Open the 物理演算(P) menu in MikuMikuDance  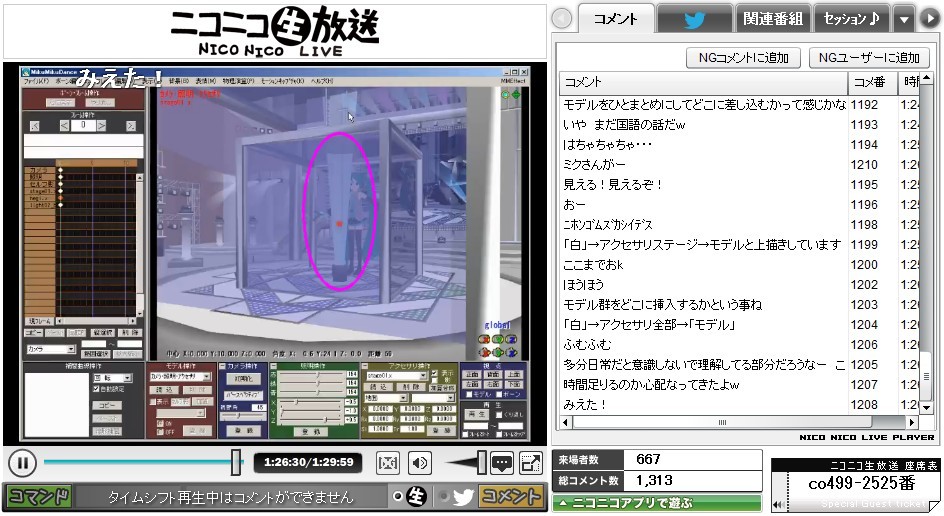(239, 81)
